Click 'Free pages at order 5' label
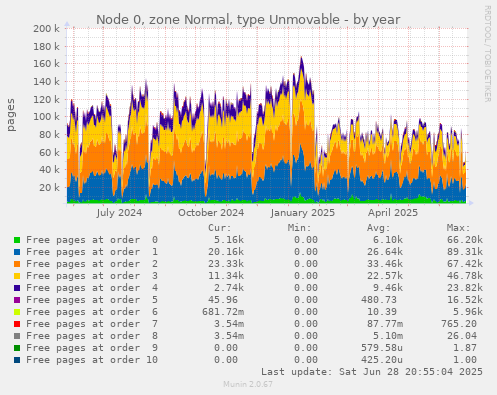The height and width of the screenshot is (395, 497). tap(92, 300)
